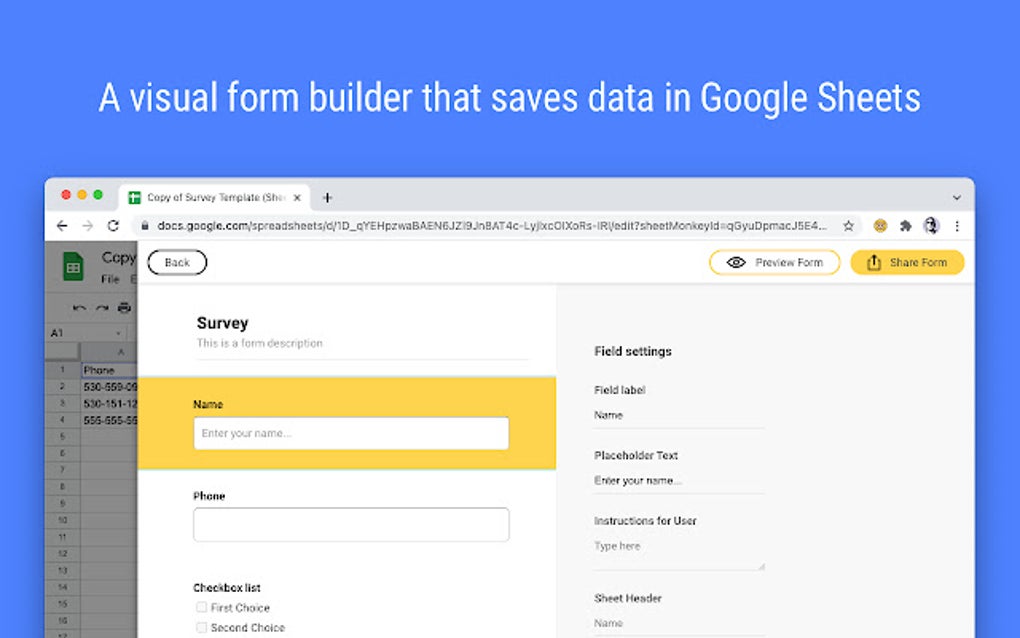Open the browser extensions puzzle icon
1020x638 pixels.
905,226
